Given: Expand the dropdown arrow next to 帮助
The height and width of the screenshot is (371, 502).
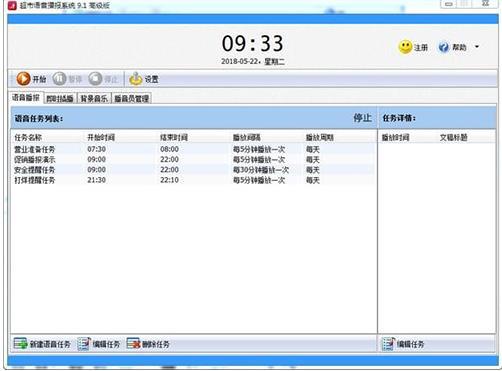Looking at the screenshot, I should [x=477, y=47].
